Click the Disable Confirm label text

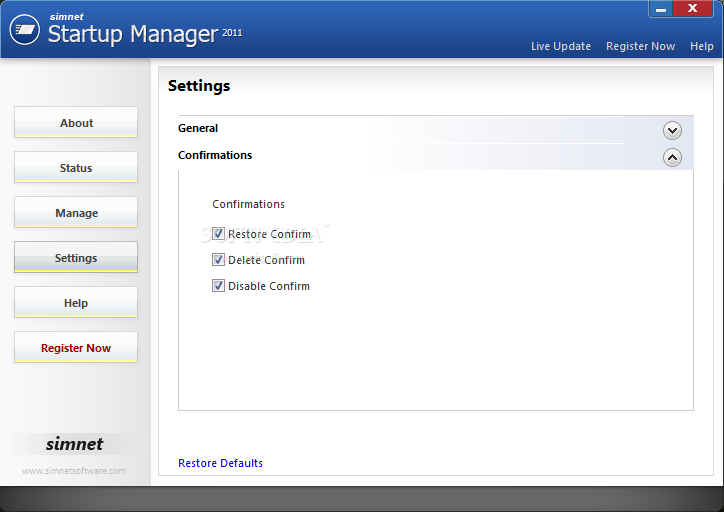coord(269,286)
